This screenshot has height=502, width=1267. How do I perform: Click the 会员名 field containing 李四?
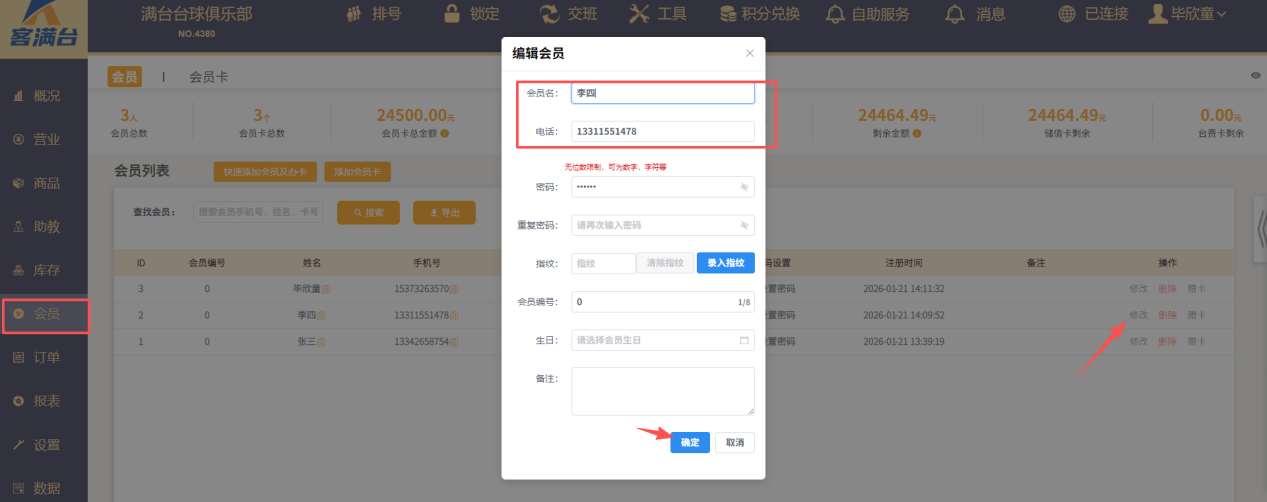663,93
